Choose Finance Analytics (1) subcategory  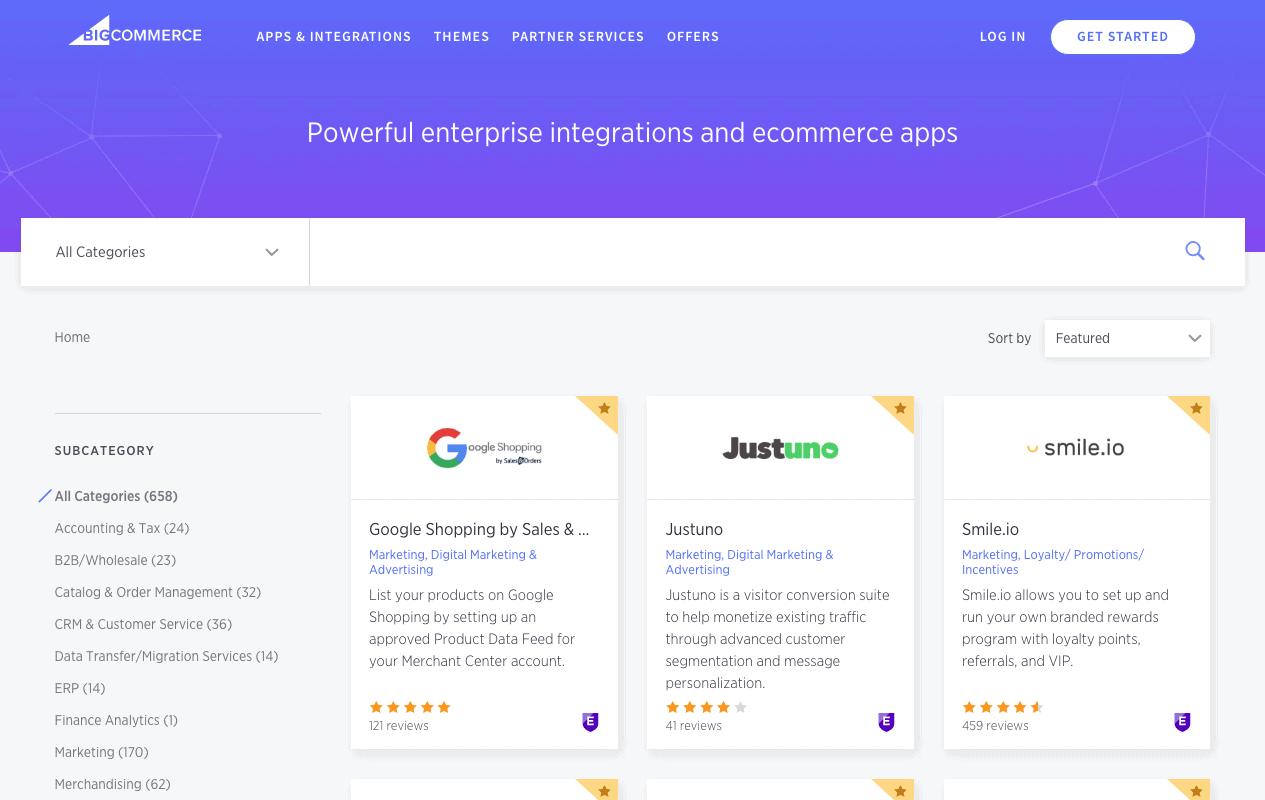tap(116, 720)
